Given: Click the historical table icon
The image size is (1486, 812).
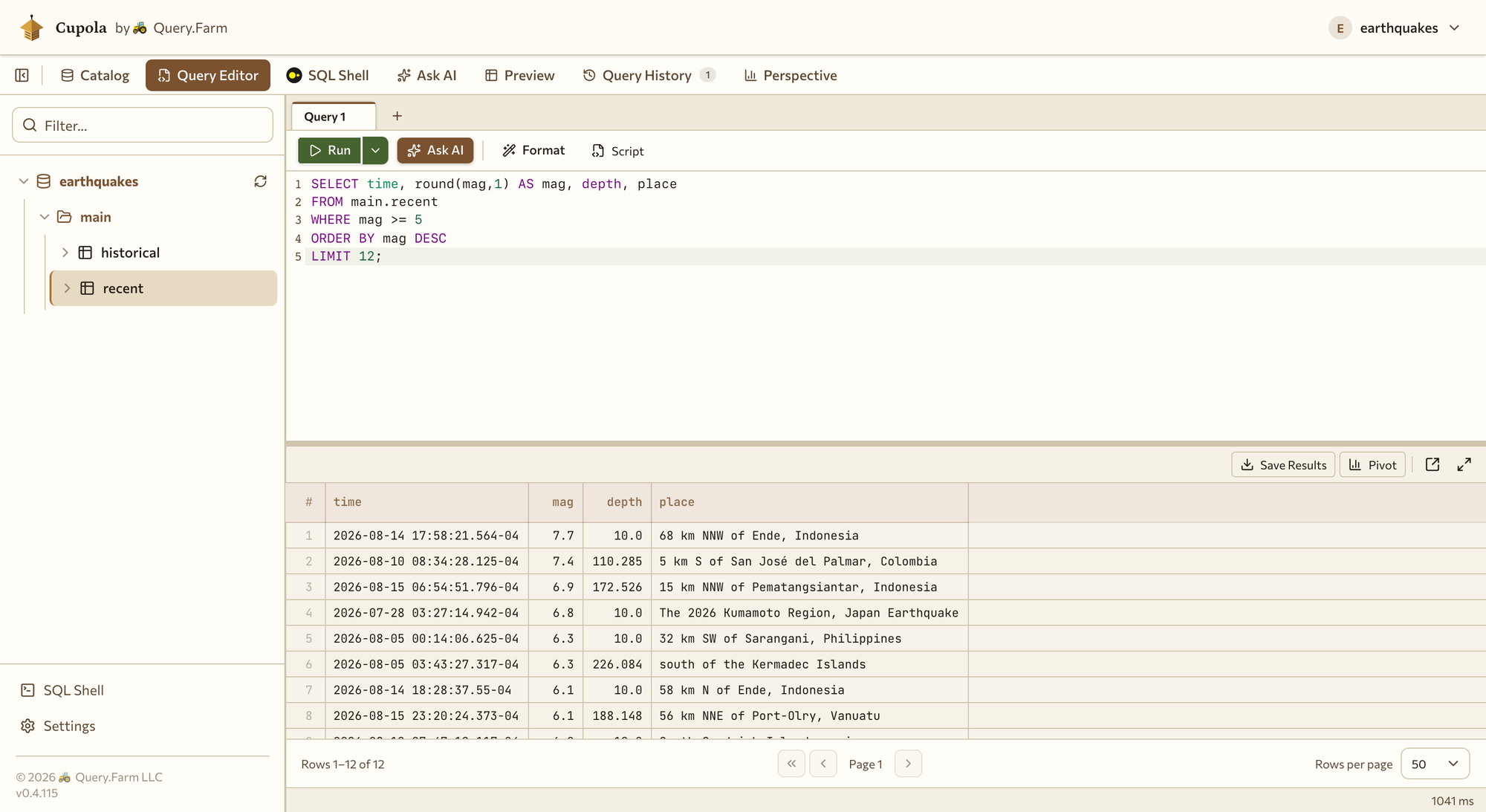Looking at the screenshot, I should [x=85, y=253].
